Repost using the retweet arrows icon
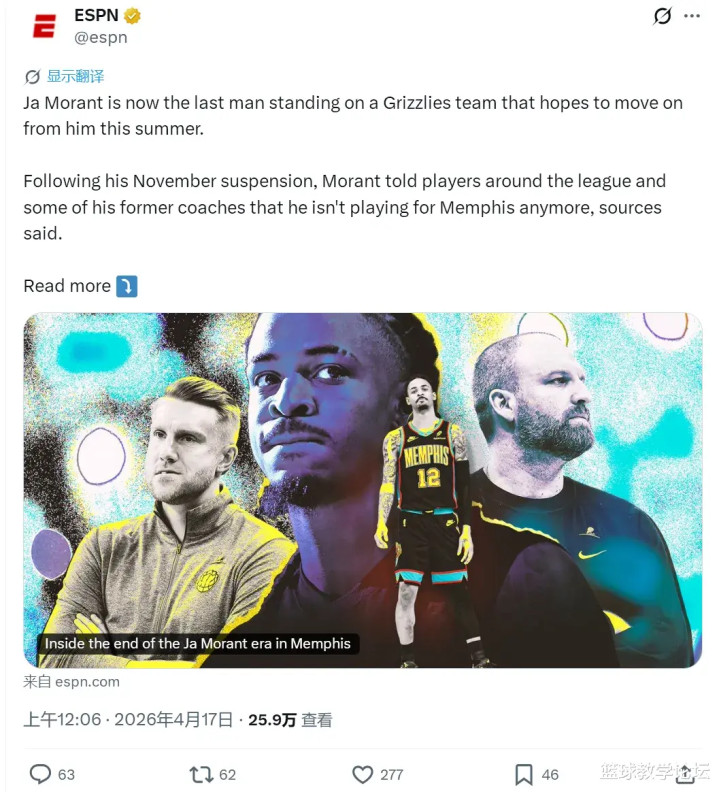The width and height of the screenshot is (719, 792). [201, 774]
